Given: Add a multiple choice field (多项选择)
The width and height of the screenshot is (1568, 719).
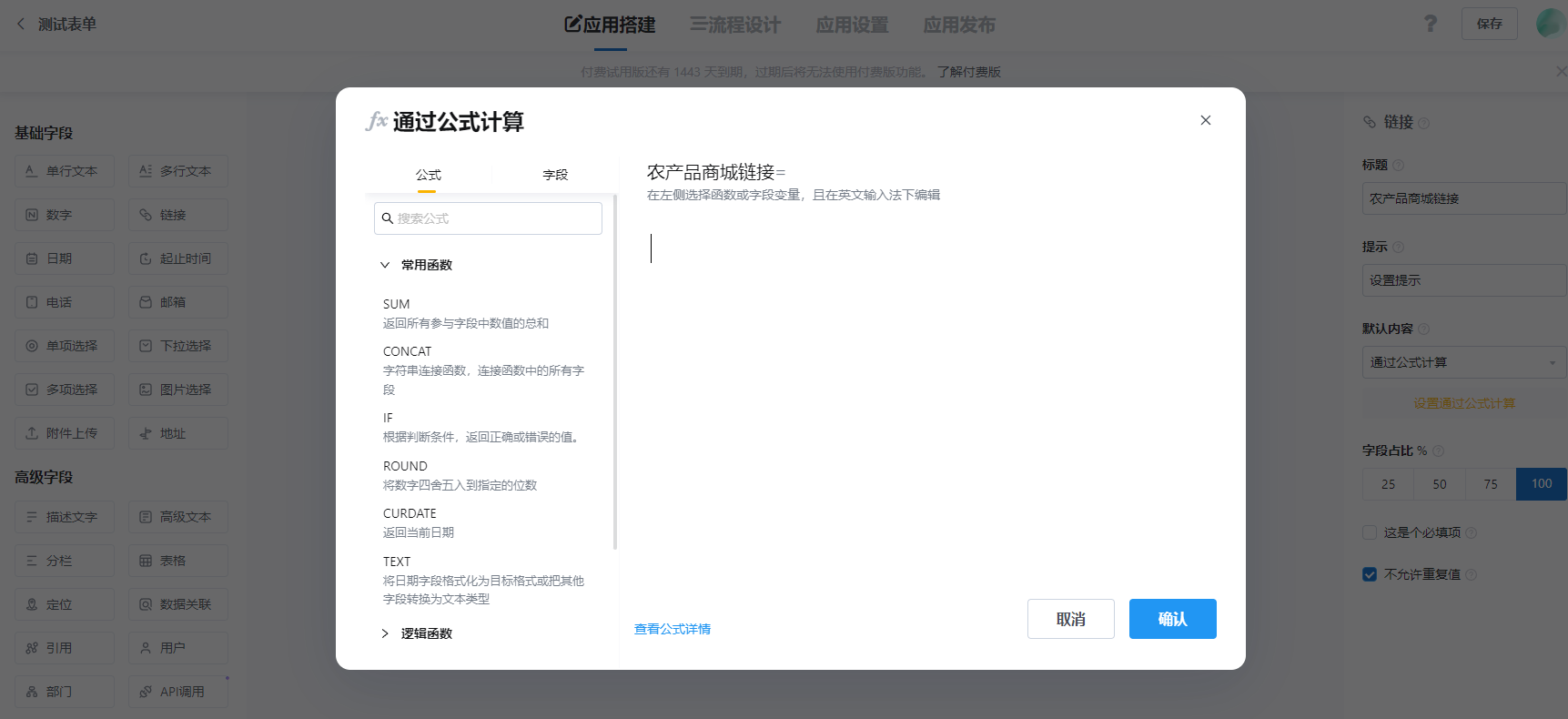Looking at the screenshot, I should point(65,390).
